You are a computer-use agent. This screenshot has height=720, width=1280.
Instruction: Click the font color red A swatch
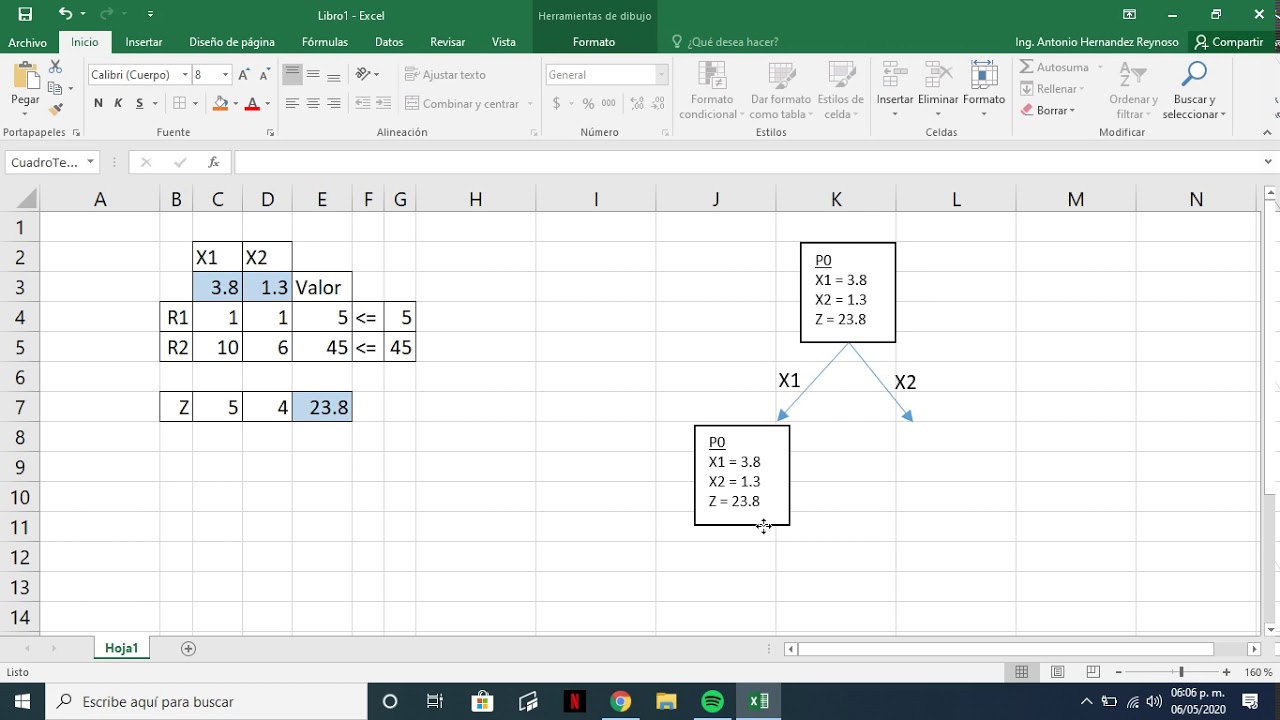click(252, 103)
